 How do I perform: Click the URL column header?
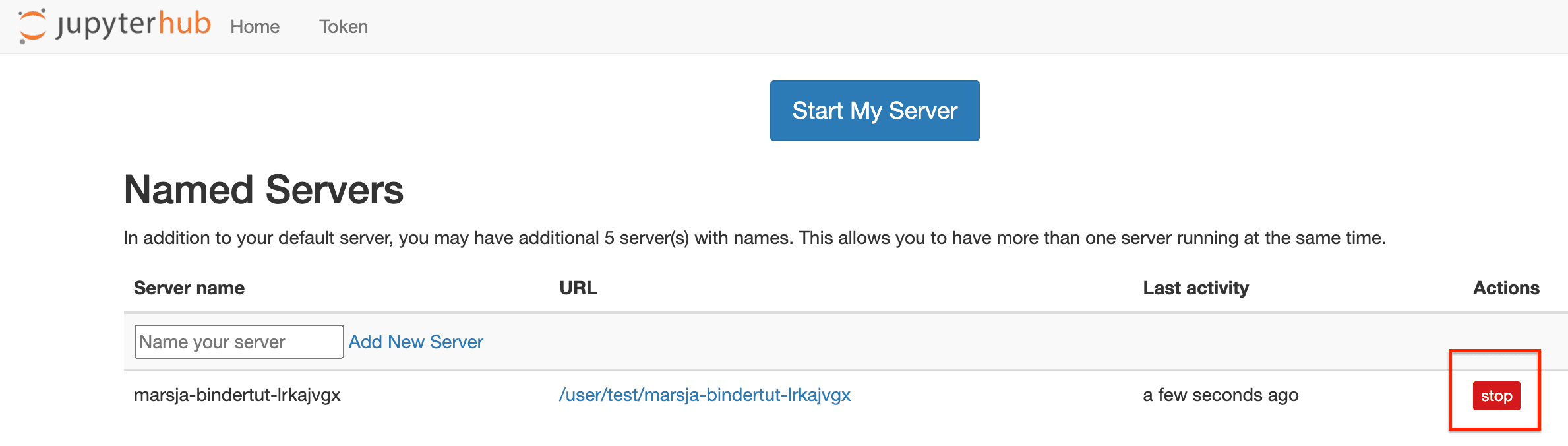(x=578, y=288)
